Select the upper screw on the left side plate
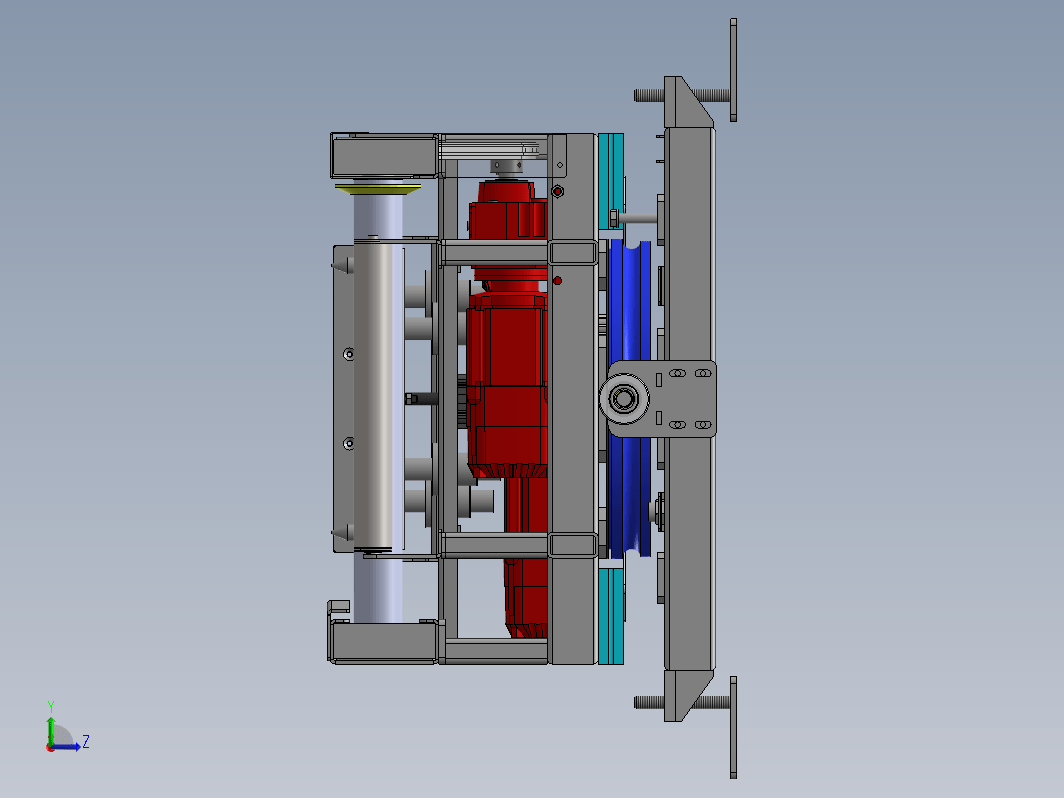Image resolution: width=1064 pixels, height=798 pixels. click(349, 354)
